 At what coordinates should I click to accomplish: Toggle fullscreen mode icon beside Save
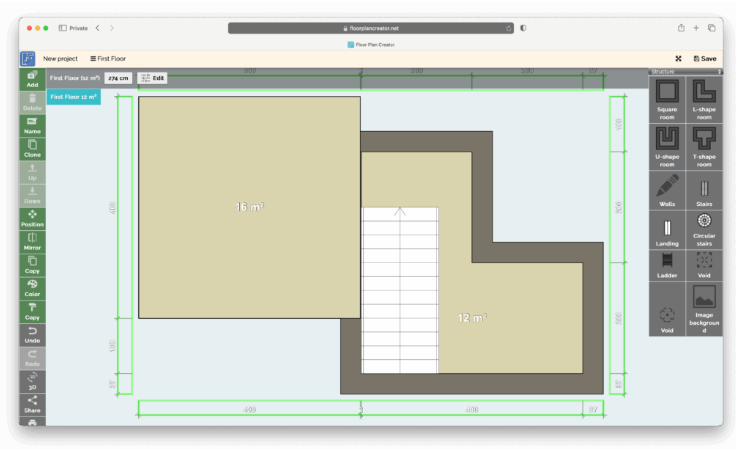pos(678,59)
